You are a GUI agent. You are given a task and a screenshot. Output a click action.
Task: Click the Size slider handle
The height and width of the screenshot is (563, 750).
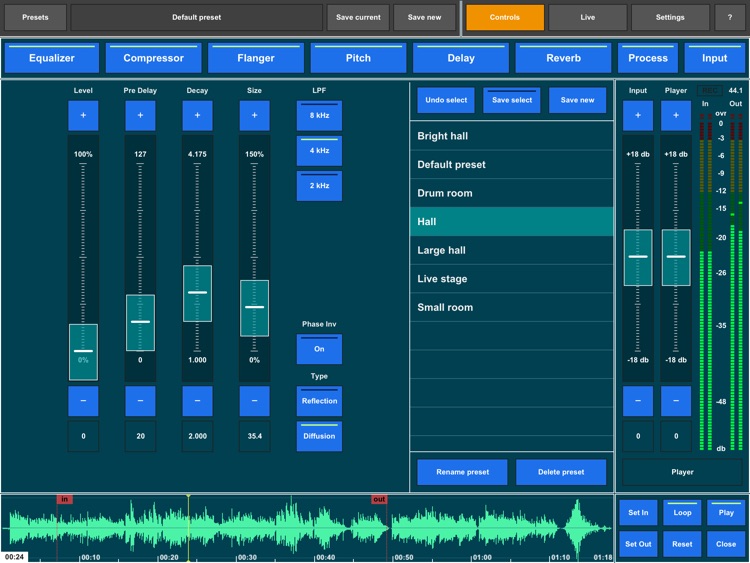click(x=254, y=308)
